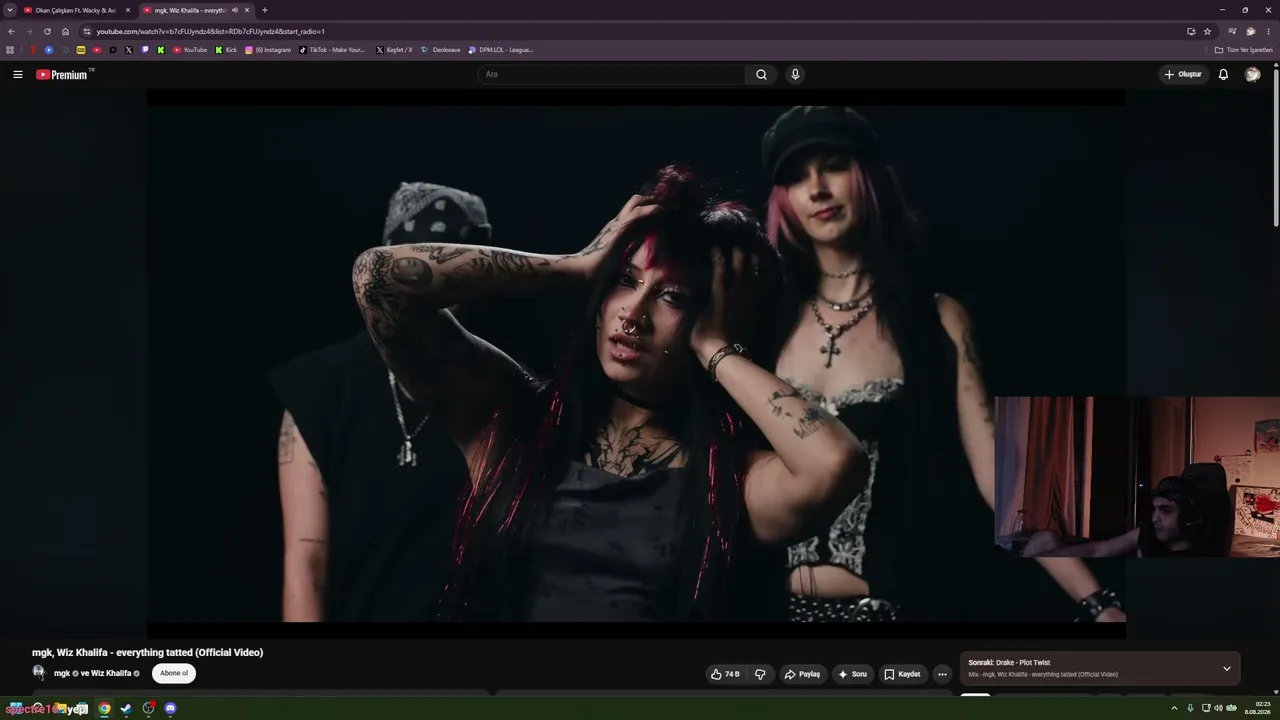
Task: Open the media controls icon in toolbar
Action: 1232,31
